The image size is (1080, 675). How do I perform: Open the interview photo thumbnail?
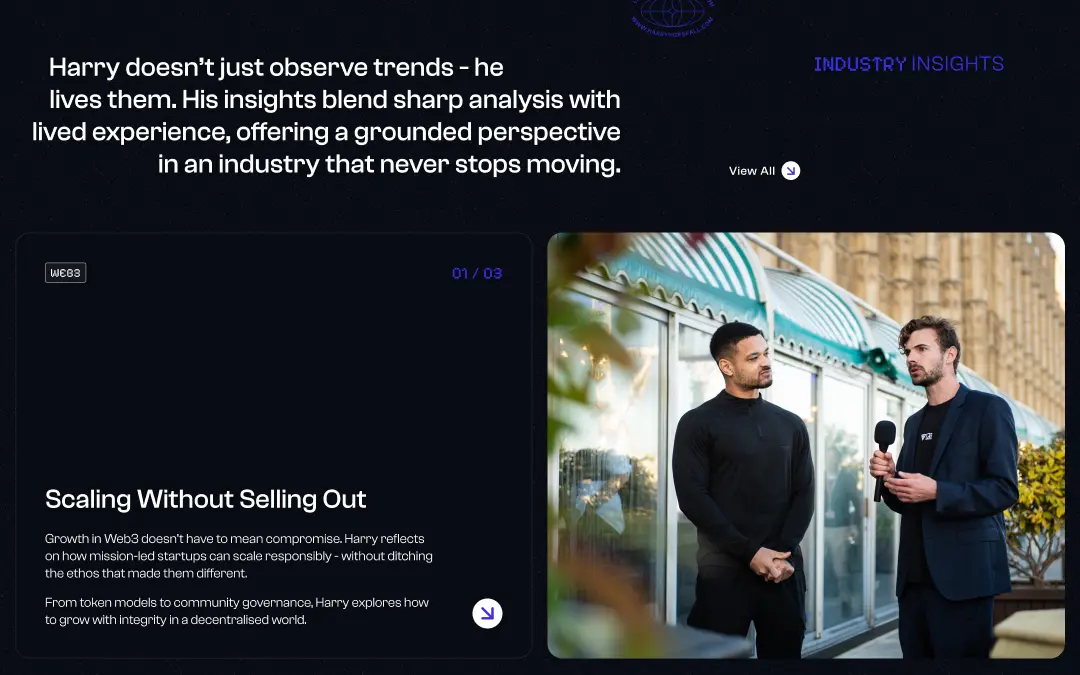tap(806, 445)
